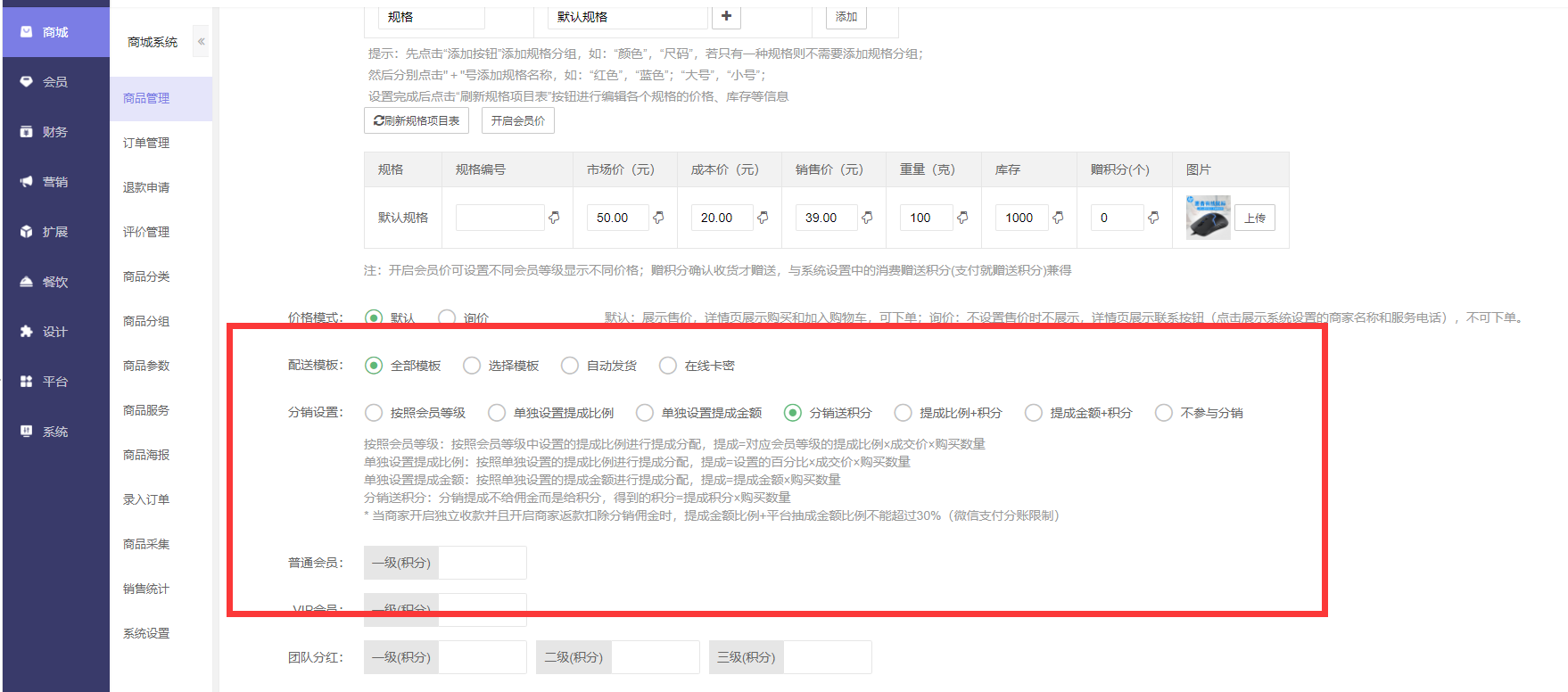Select the 自动发货 delivery option
This screenshot has width=1568, height=692.
(x=570, y=366)
